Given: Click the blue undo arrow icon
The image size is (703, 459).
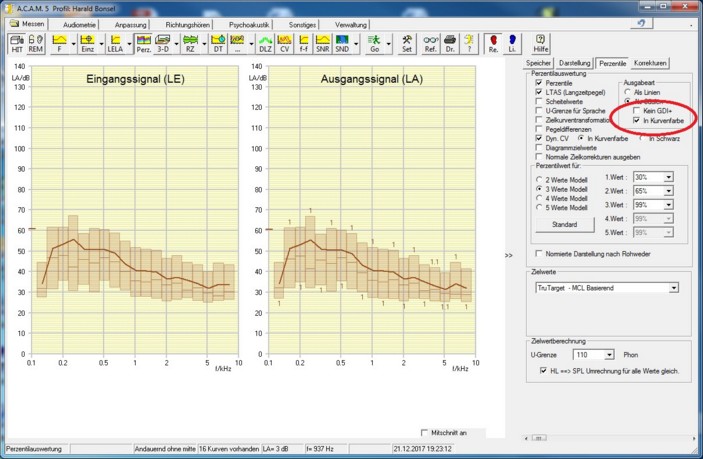Looking at the screenshot, I should pos(641,23).
